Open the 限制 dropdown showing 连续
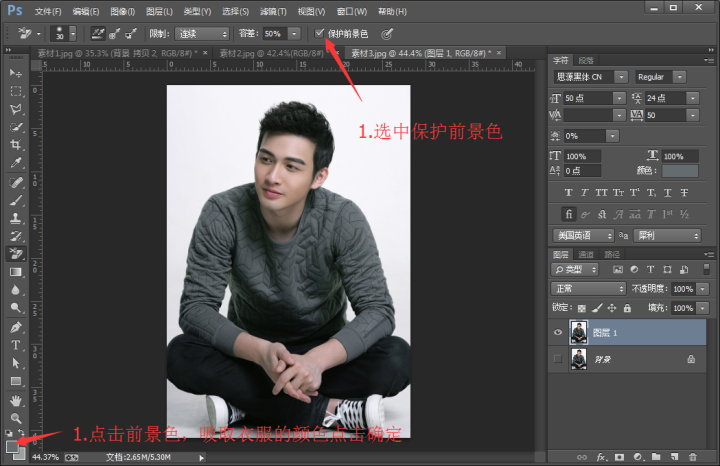Image resolution: width=720 pixels, height=466 pixels. 203,33
